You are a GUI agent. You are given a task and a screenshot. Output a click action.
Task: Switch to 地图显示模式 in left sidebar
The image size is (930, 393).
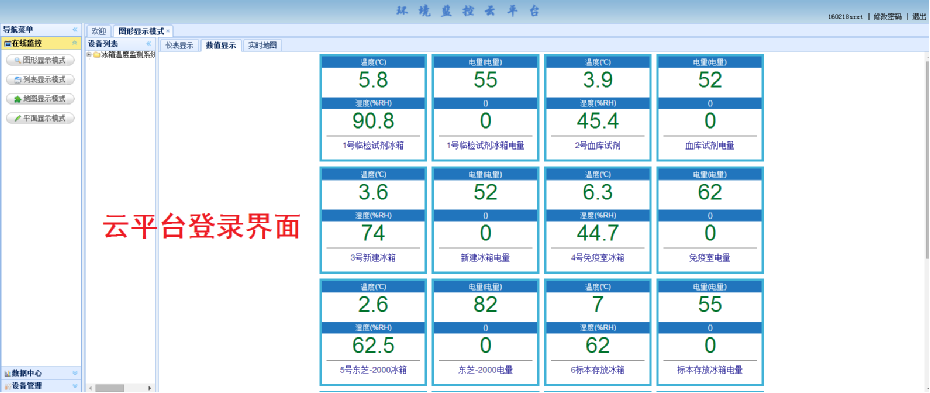41,99
